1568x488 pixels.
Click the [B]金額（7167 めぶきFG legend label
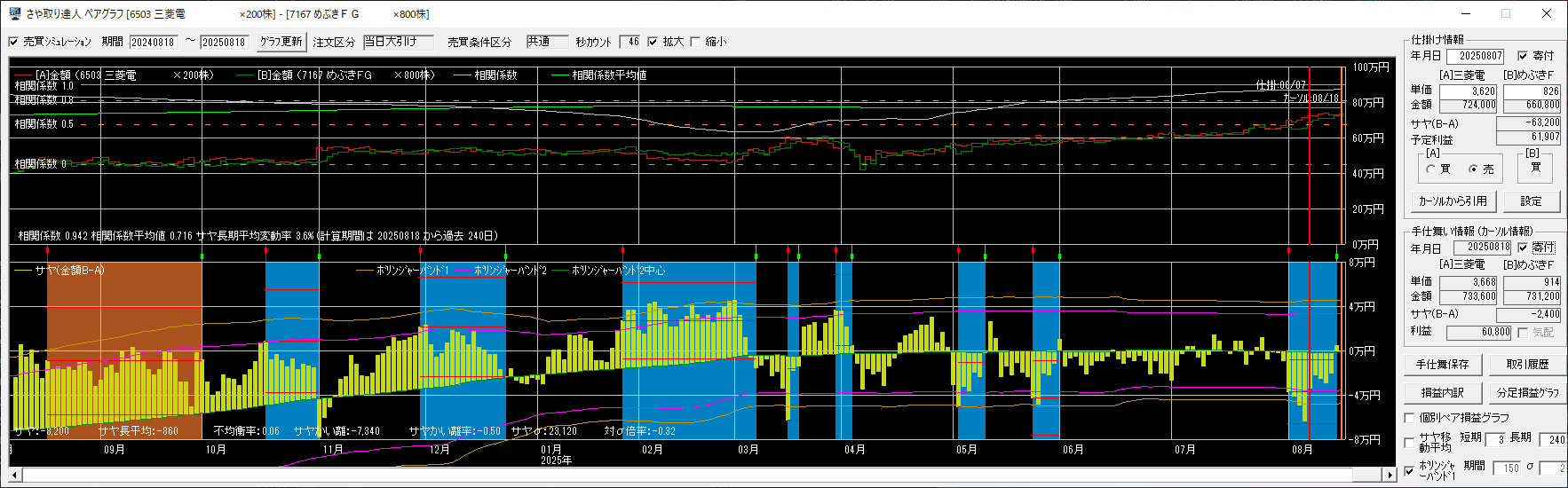[314, 75]
